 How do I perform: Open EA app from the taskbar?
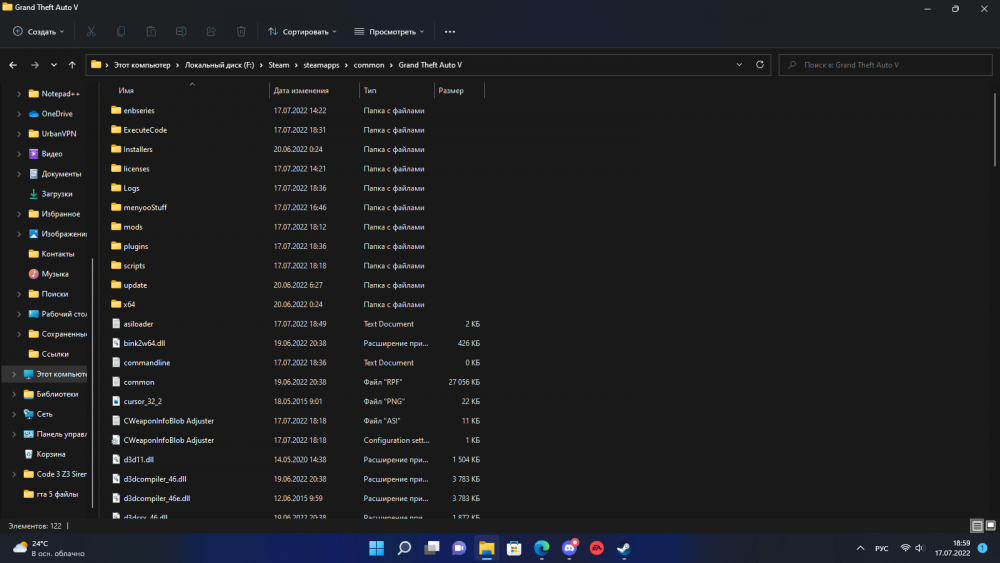pyautogui.click(x=597, y=548)
